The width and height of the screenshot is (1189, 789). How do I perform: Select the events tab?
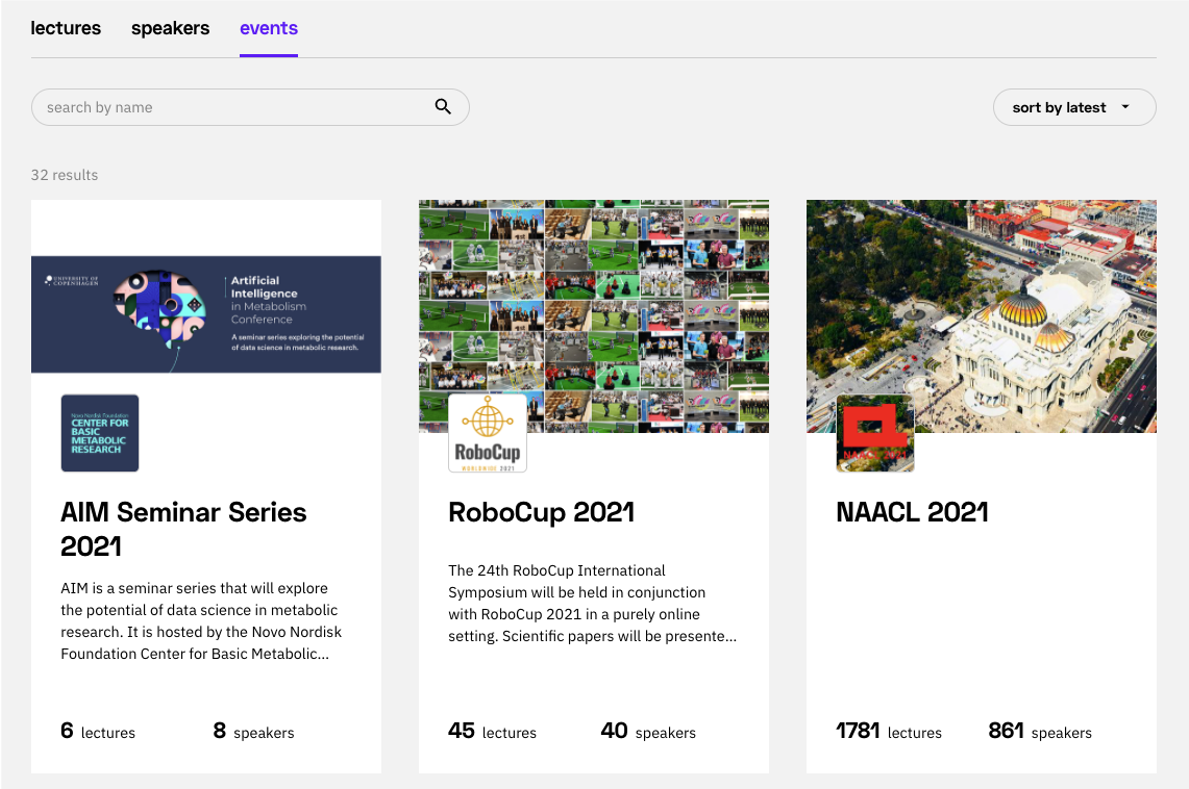(x=268, y=28)
